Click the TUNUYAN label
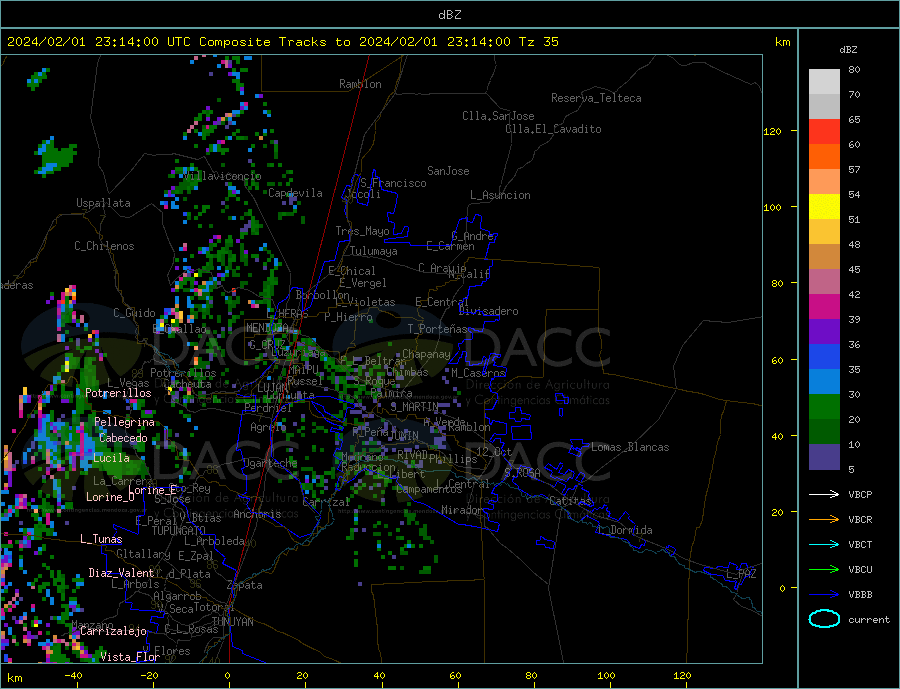This screenshot has width=900, height=689. (232, 622)
